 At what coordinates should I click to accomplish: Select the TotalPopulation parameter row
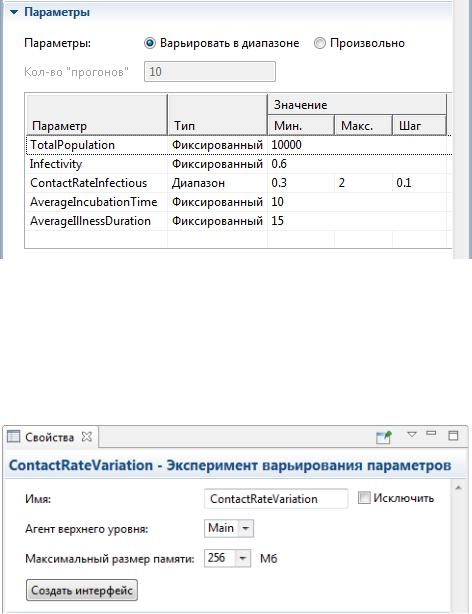click(x=239, y=145)
